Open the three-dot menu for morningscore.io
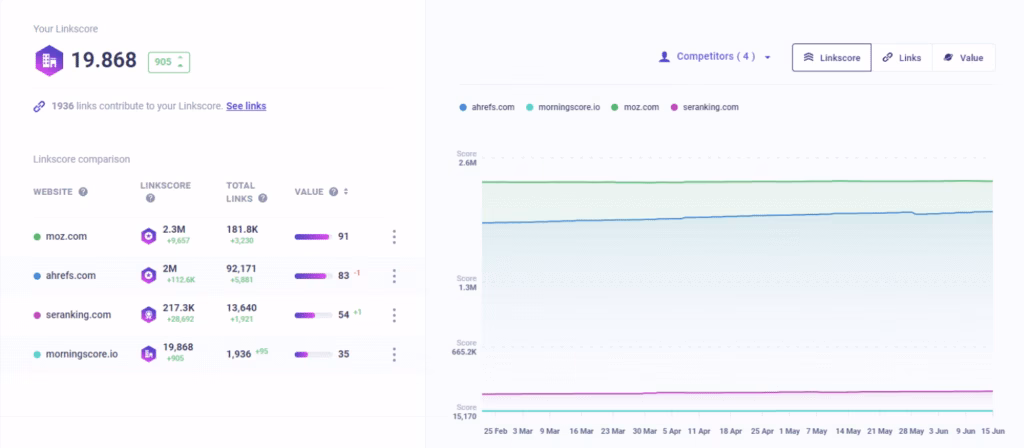 394,354
